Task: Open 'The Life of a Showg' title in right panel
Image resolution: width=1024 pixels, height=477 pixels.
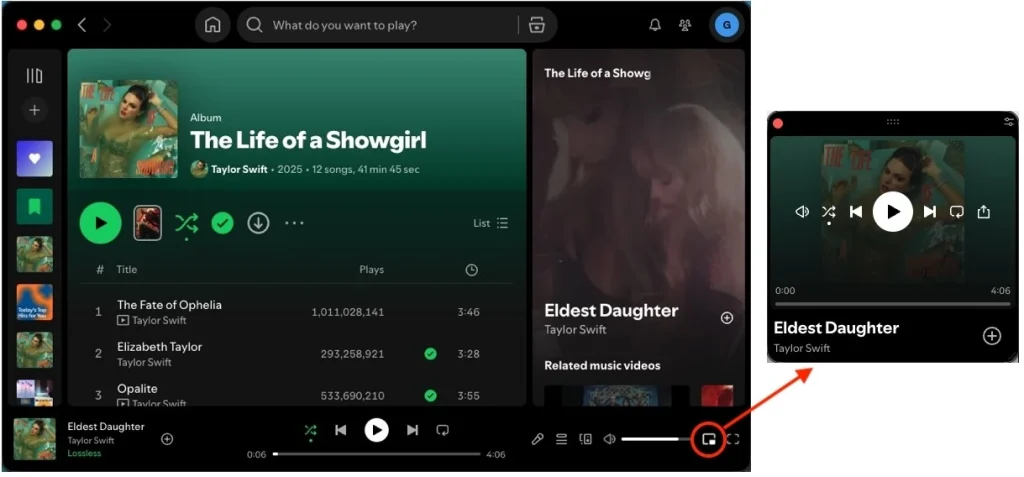Action: click(x=597, y=73)
